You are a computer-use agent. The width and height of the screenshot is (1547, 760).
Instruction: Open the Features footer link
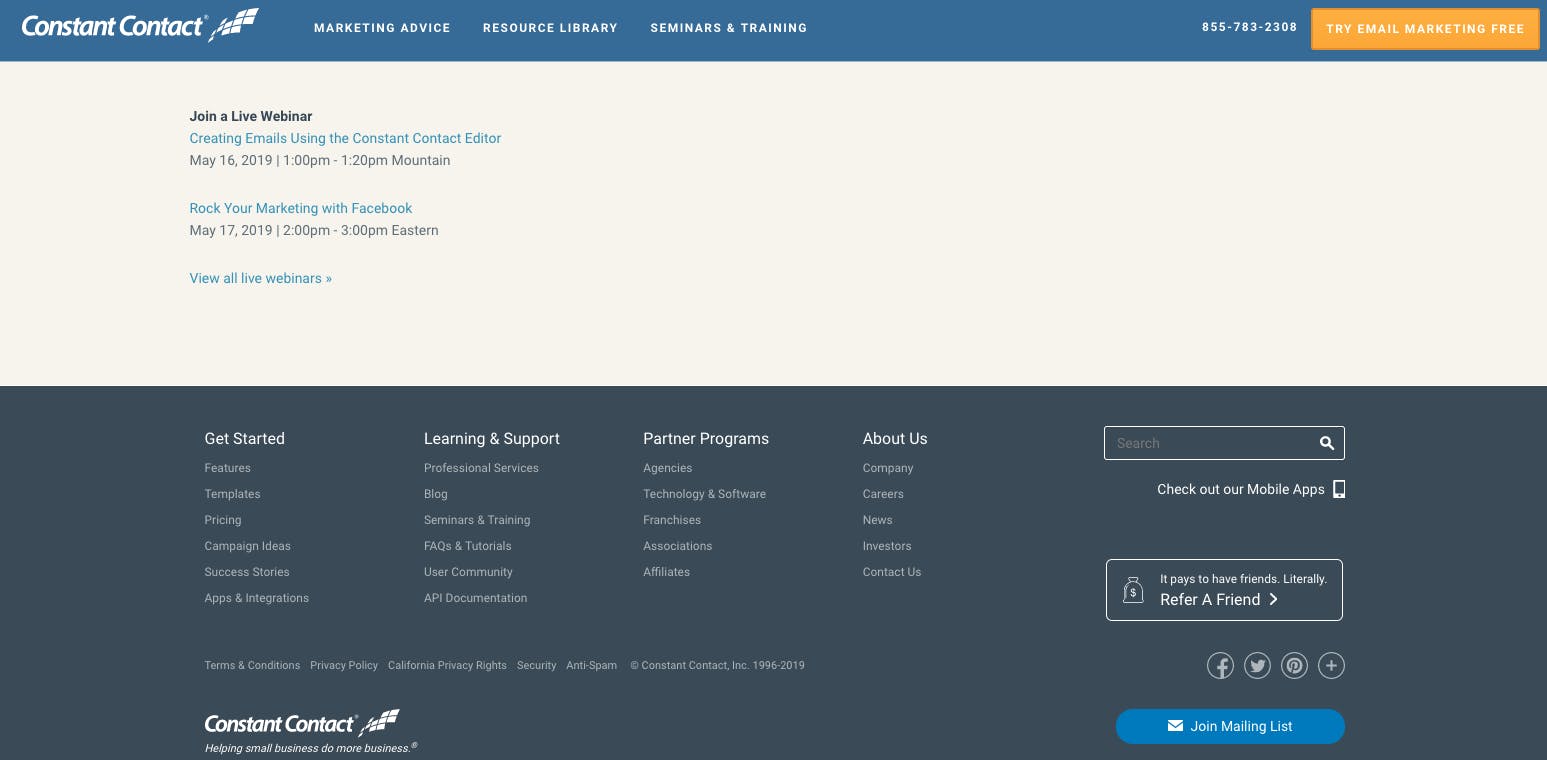227,468
